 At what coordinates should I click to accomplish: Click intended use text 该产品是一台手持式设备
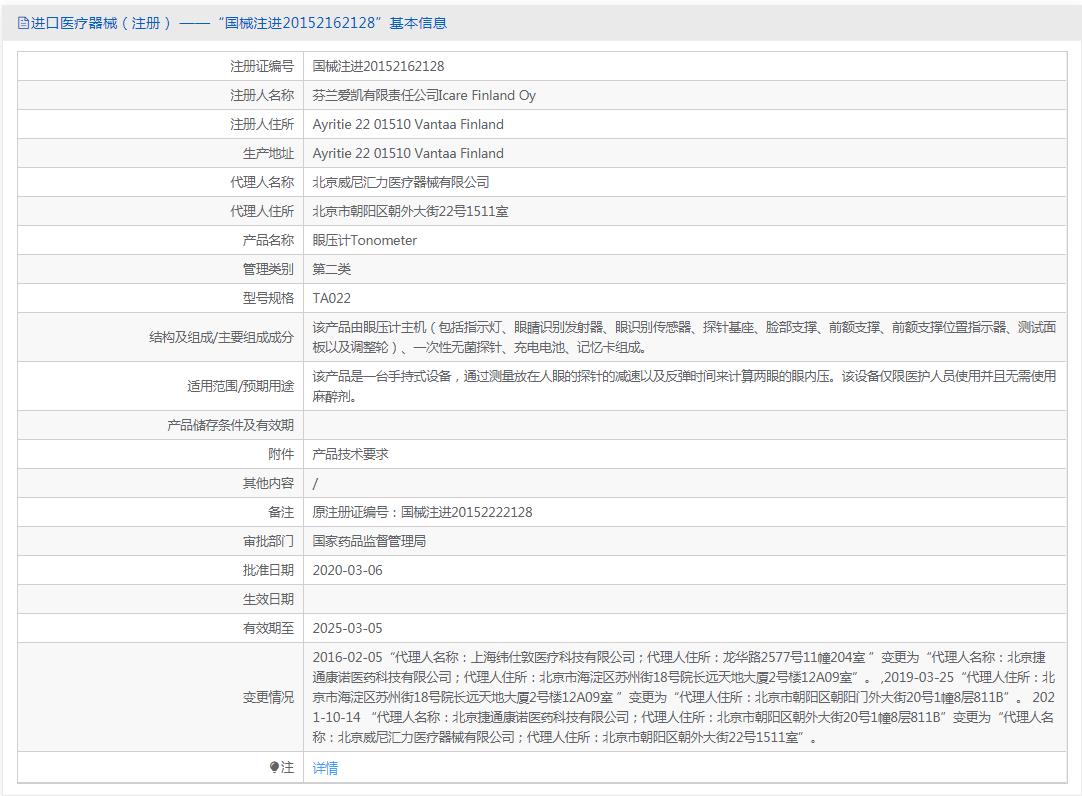coord(684,386)
